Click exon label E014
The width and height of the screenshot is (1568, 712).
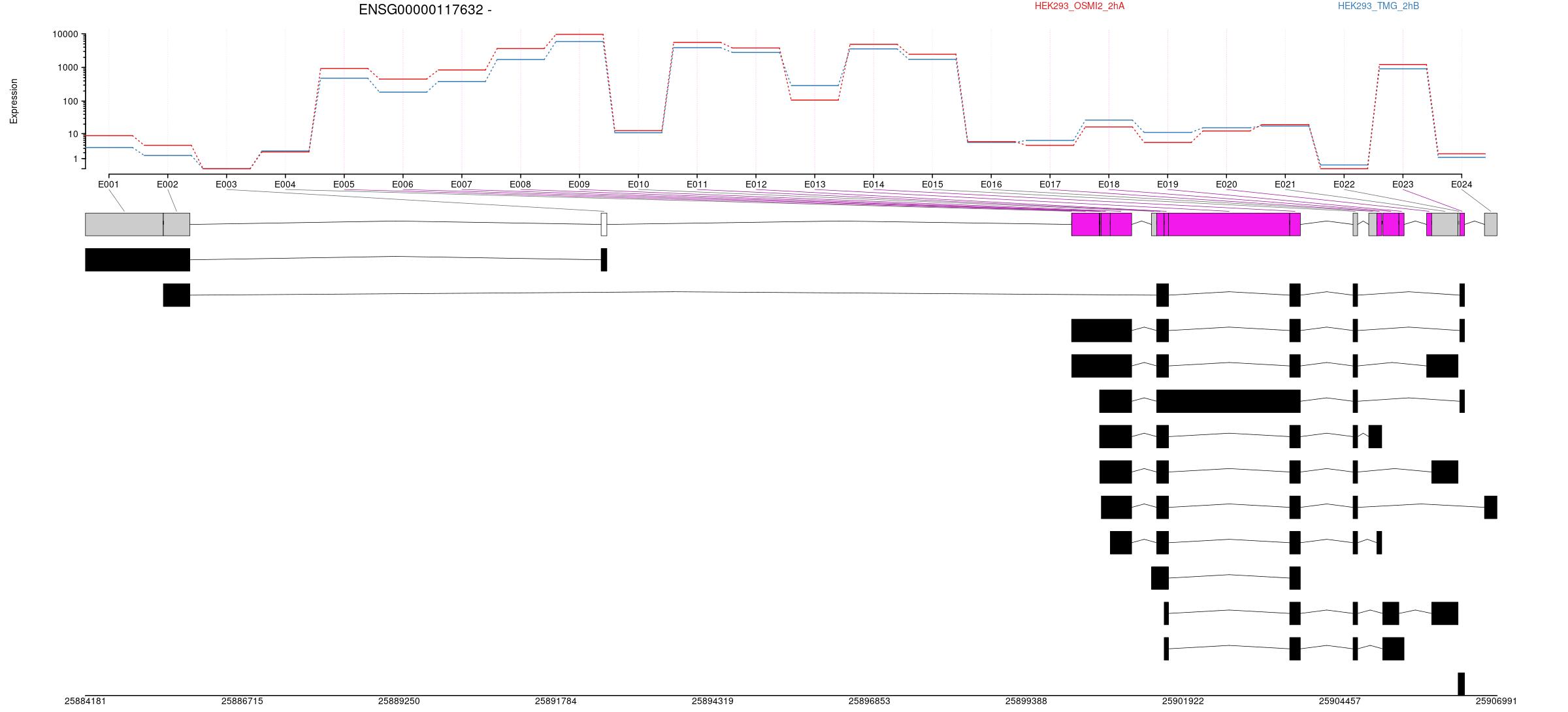[874, 185]
